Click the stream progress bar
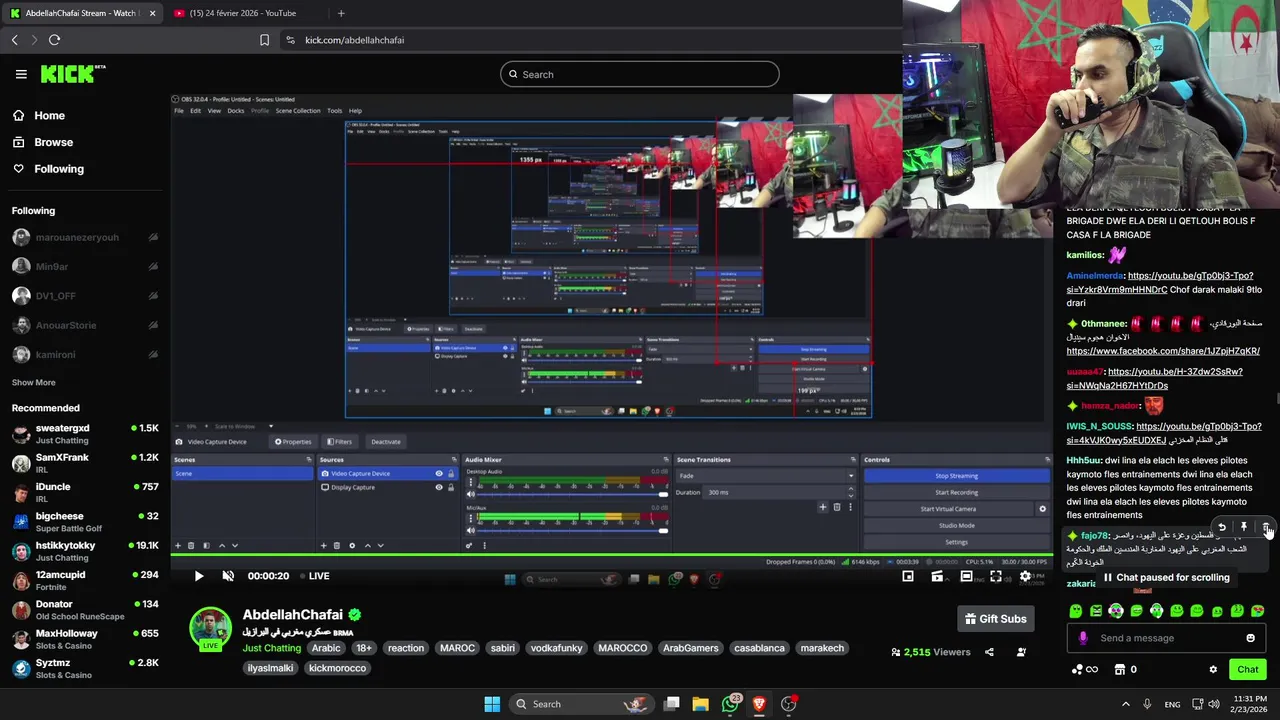Viewport: 1280px width, 720px height. (611, 555)
